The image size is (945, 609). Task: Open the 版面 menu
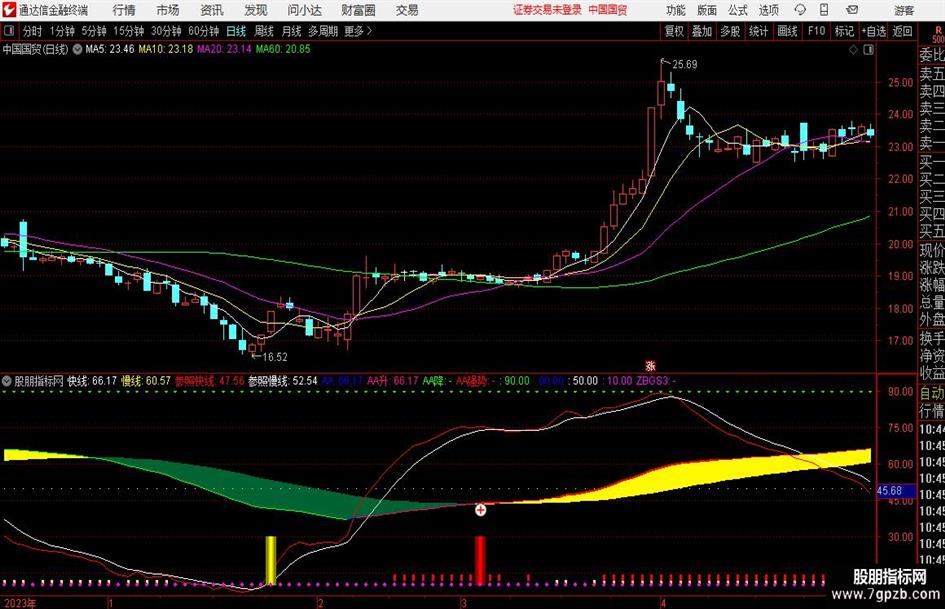pyautogui.click(x=707, y=10)
